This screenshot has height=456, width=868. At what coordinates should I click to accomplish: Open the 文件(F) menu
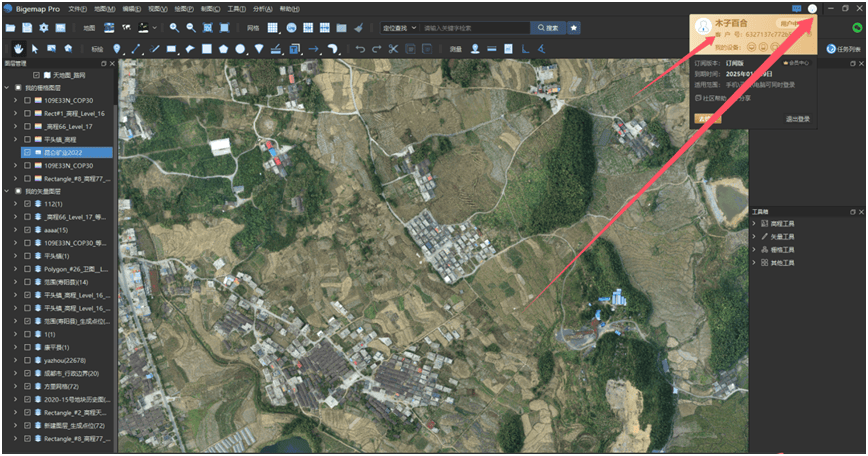[x=78, y=9]
